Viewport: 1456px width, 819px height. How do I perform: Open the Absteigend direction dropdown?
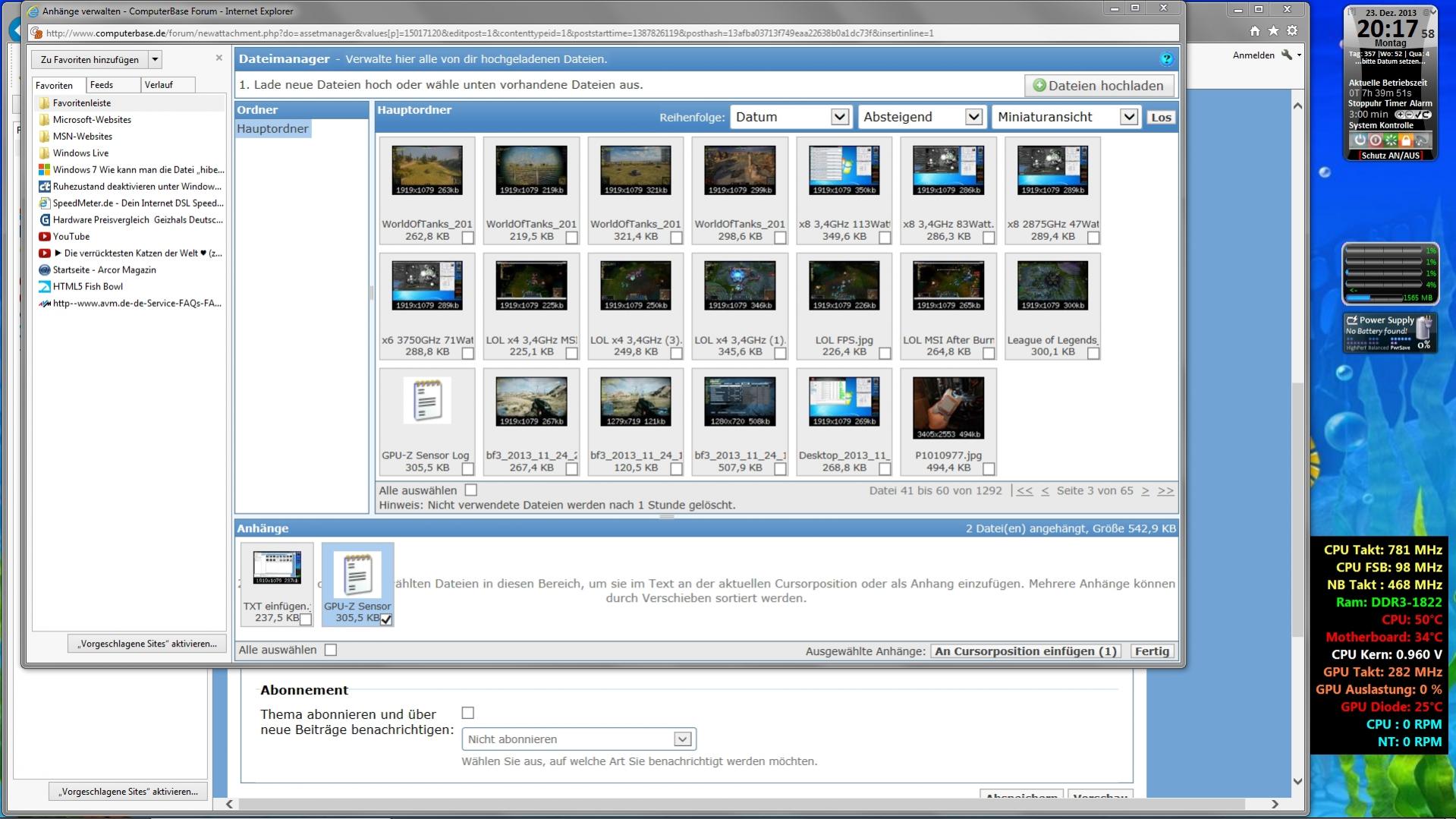[921, 117]
